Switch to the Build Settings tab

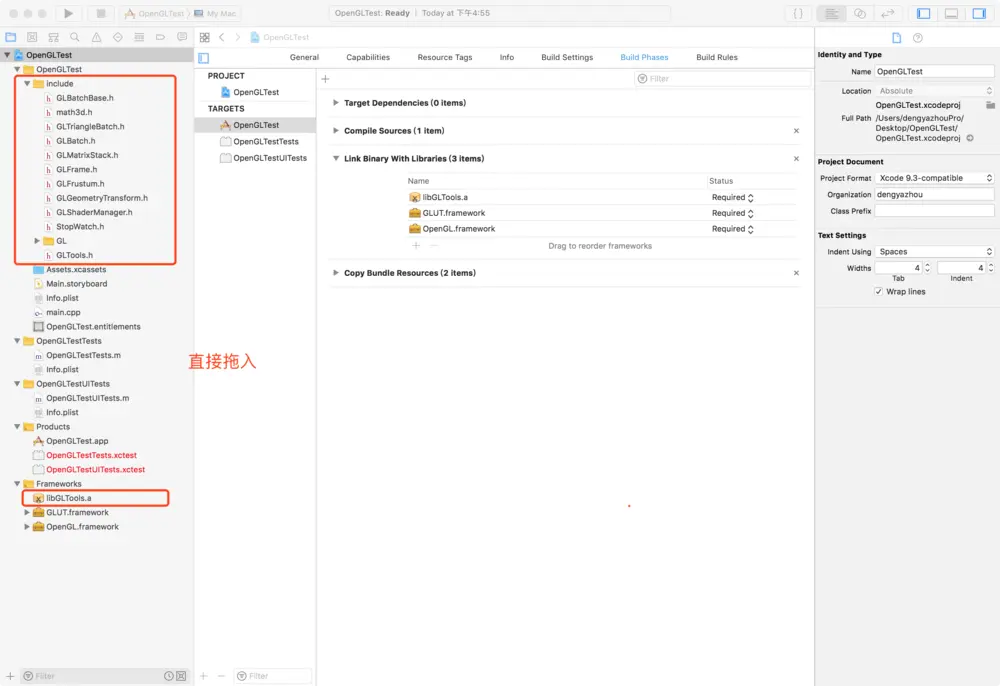(x=567, y=57)
